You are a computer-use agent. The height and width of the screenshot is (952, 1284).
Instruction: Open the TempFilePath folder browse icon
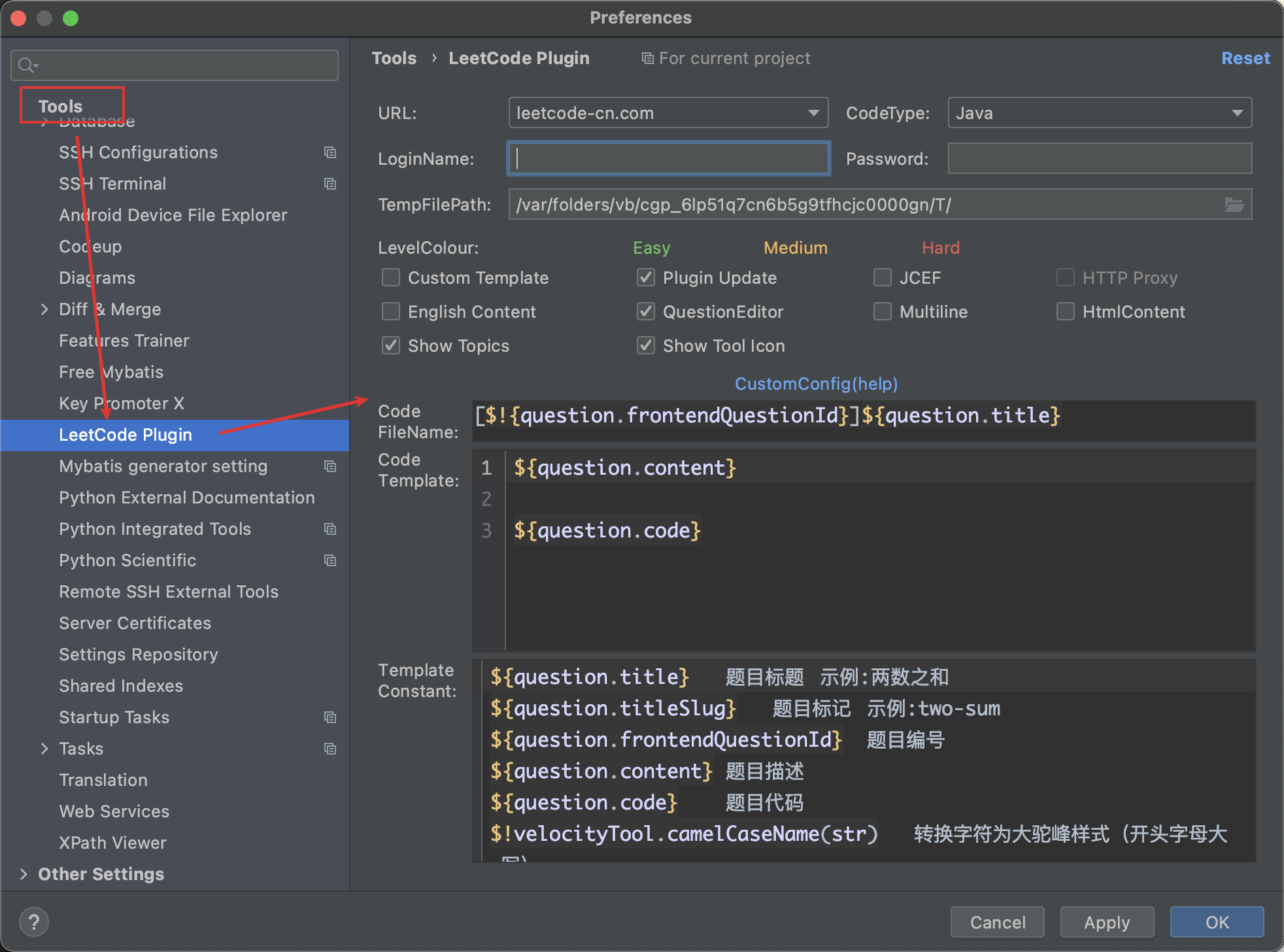click(x=1234, y=205)
